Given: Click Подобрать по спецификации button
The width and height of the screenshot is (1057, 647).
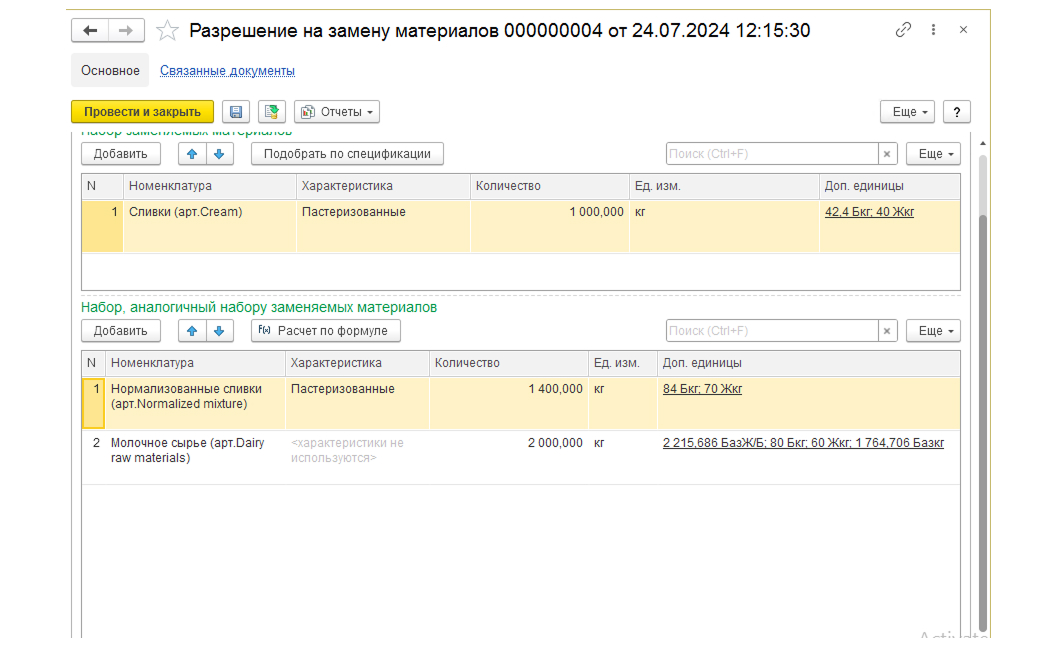Looking at the screenshot, I should pyautogui.click(x=347, y=154).
